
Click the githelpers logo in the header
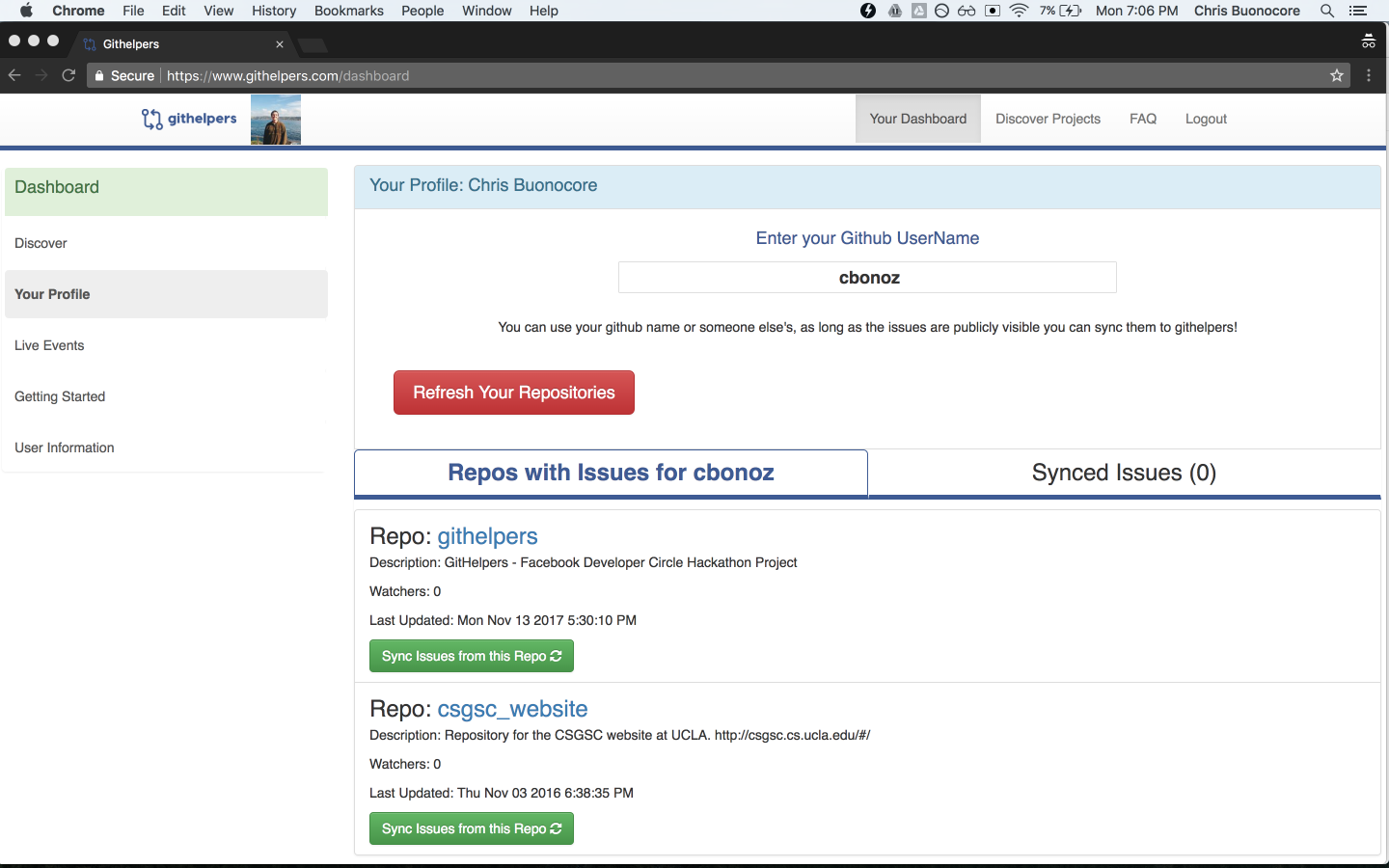189,119
